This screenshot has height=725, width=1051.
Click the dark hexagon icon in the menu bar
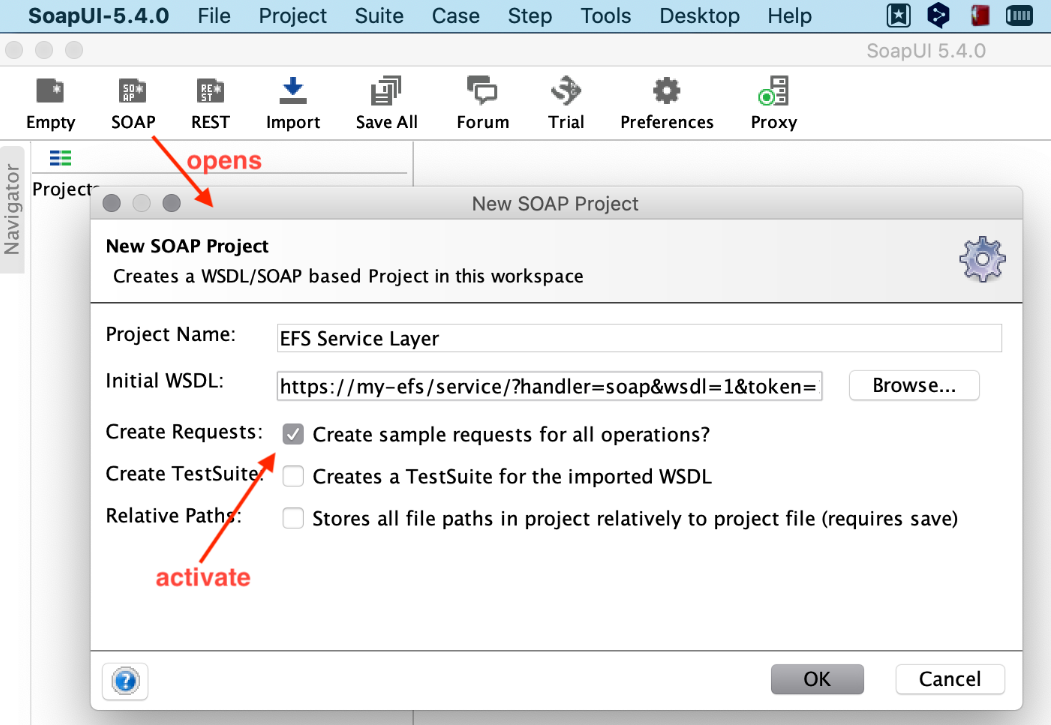(x=938, y=15)
